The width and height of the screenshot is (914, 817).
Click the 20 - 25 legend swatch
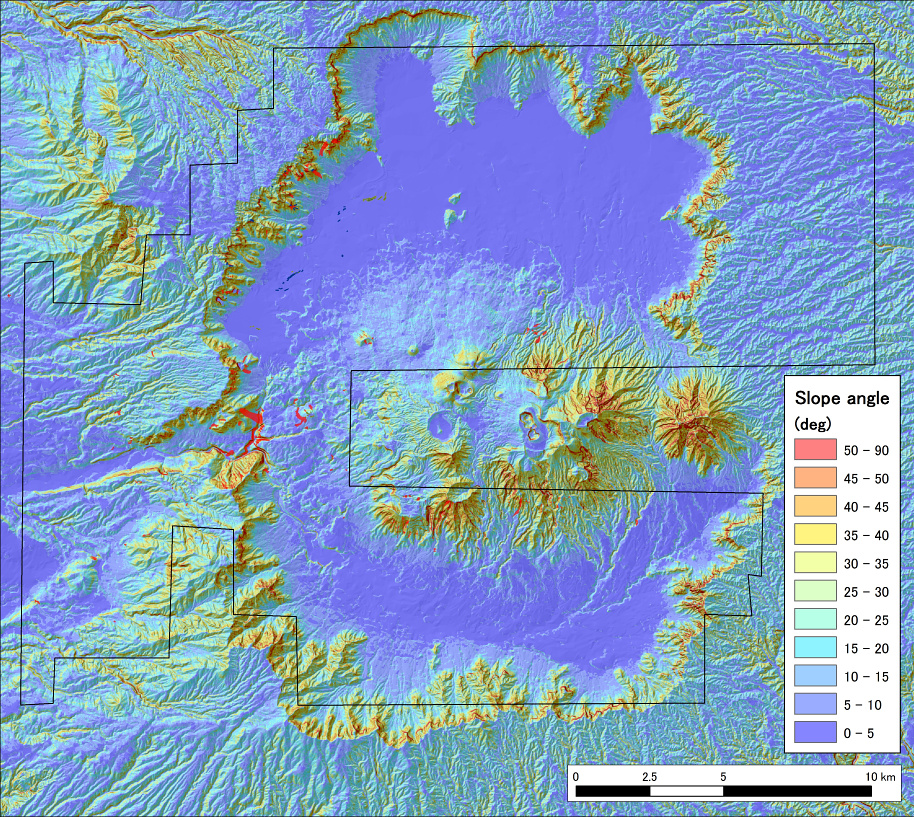pos(815,619)
